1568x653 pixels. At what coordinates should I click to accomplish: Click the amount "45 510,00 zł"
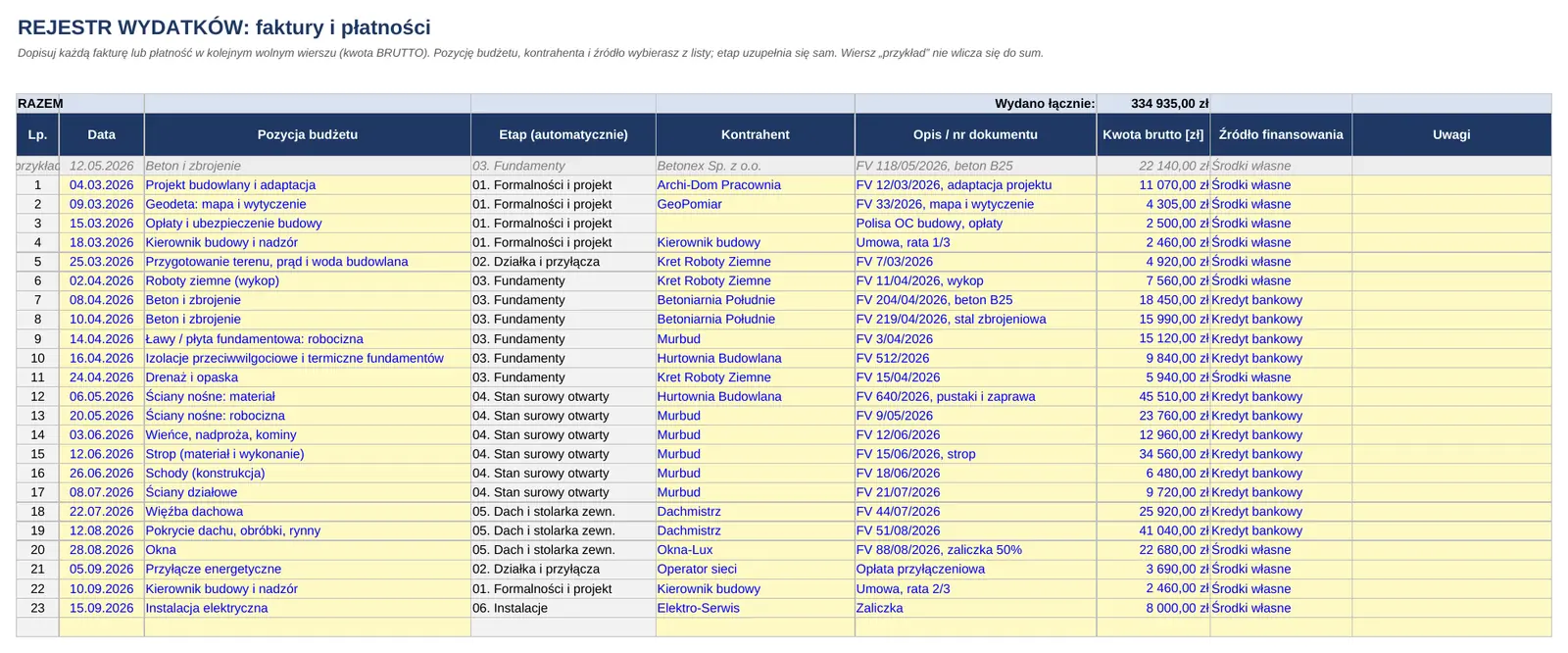click(1153, 396)
